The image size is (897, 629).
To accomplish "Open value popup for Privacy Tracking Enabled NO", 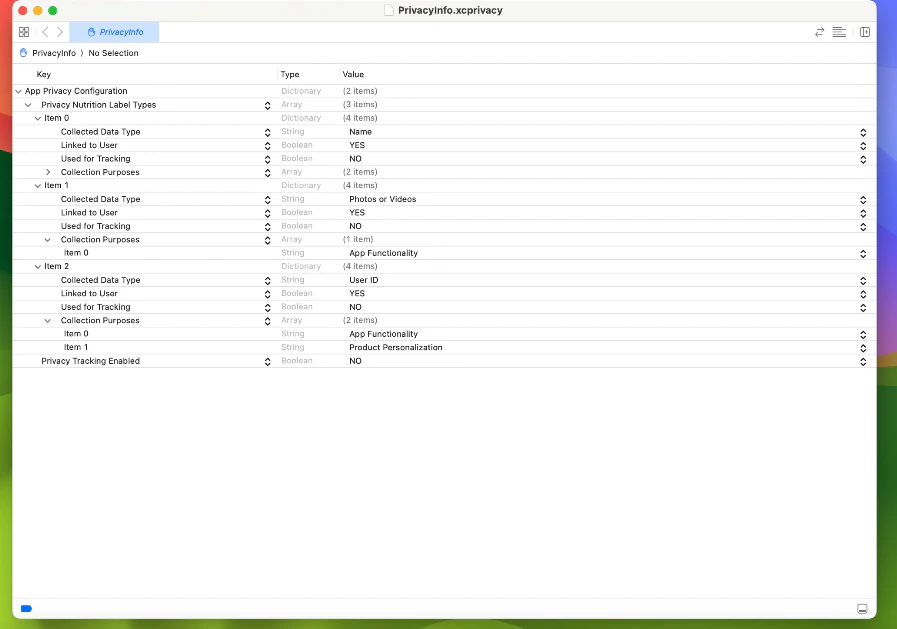I will click(863, 361).
